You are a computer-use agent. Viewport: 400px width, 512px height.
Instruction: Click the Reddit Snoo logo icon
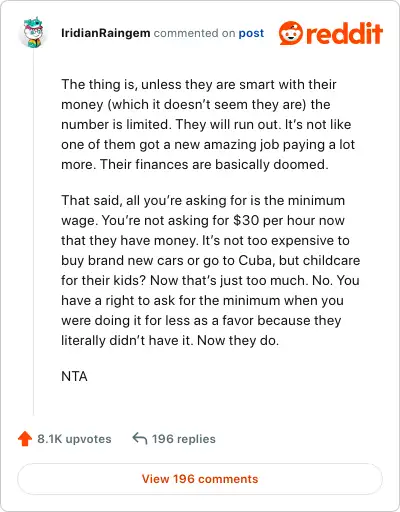pos(291,33)
